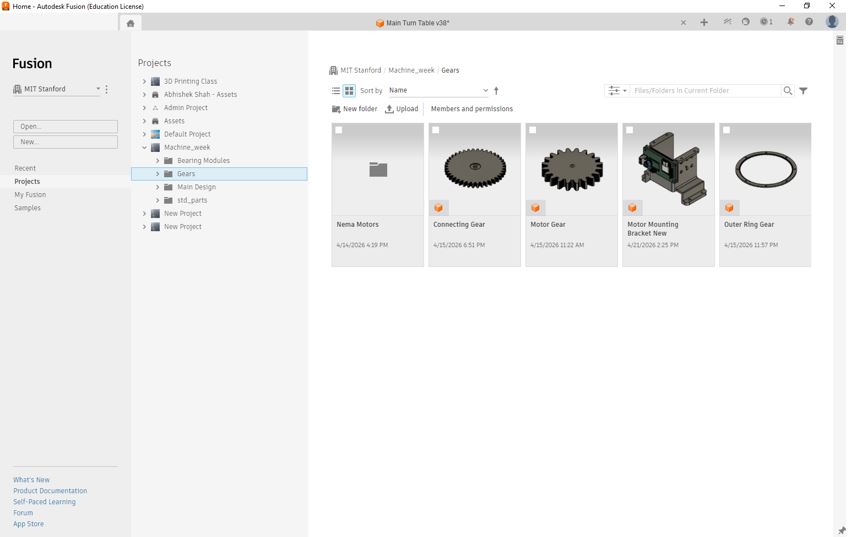Open the Connecting Gear thumbnail
This screenshot has width=848, height=537.
click(474, 169)
